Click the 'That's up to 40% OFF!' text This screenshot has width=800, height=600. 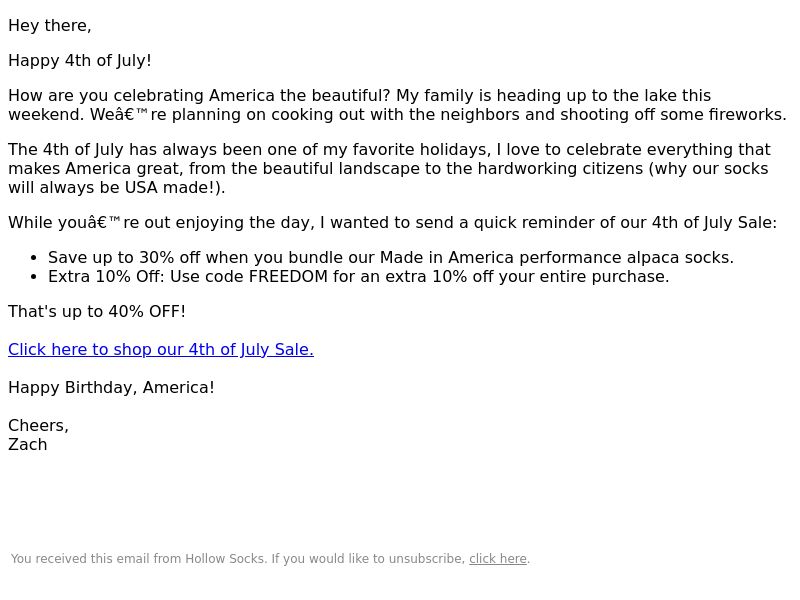click(97, 312)
